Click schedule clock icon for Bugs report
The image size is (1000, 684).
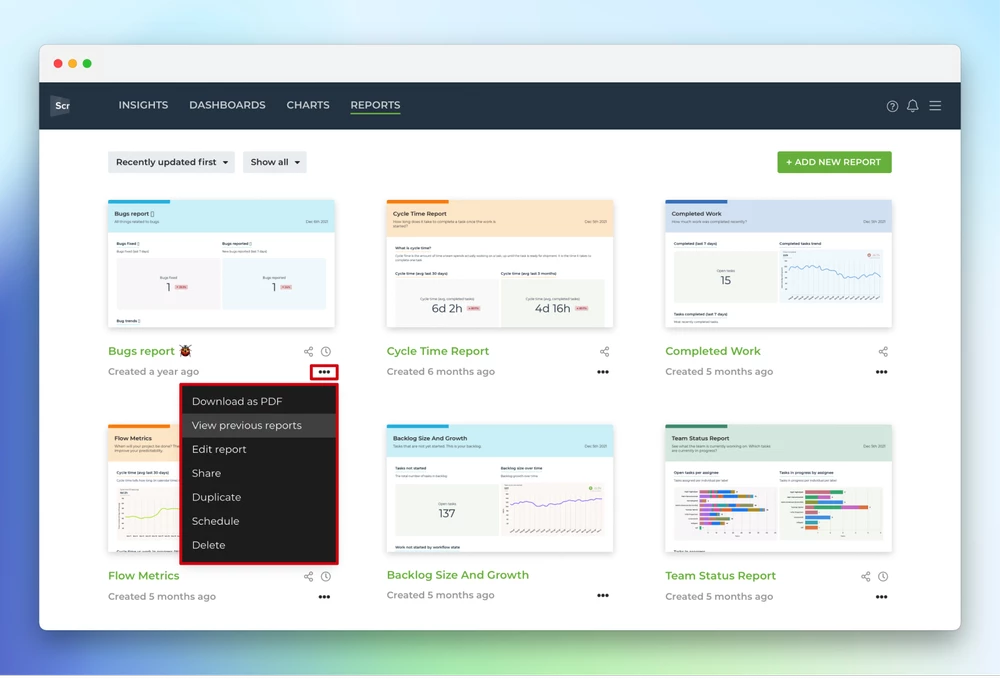point(326,351)
